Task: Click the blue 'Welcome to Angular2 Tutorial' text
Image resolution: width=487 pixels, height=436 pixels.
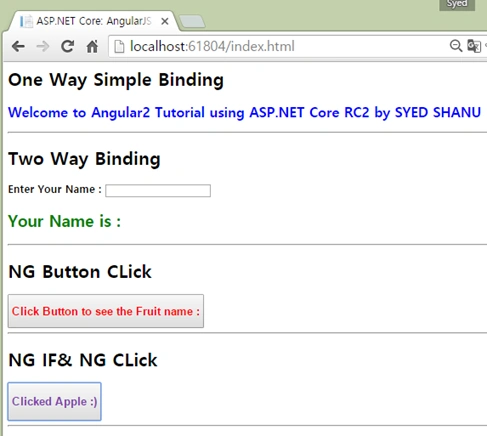Action: 244,113
